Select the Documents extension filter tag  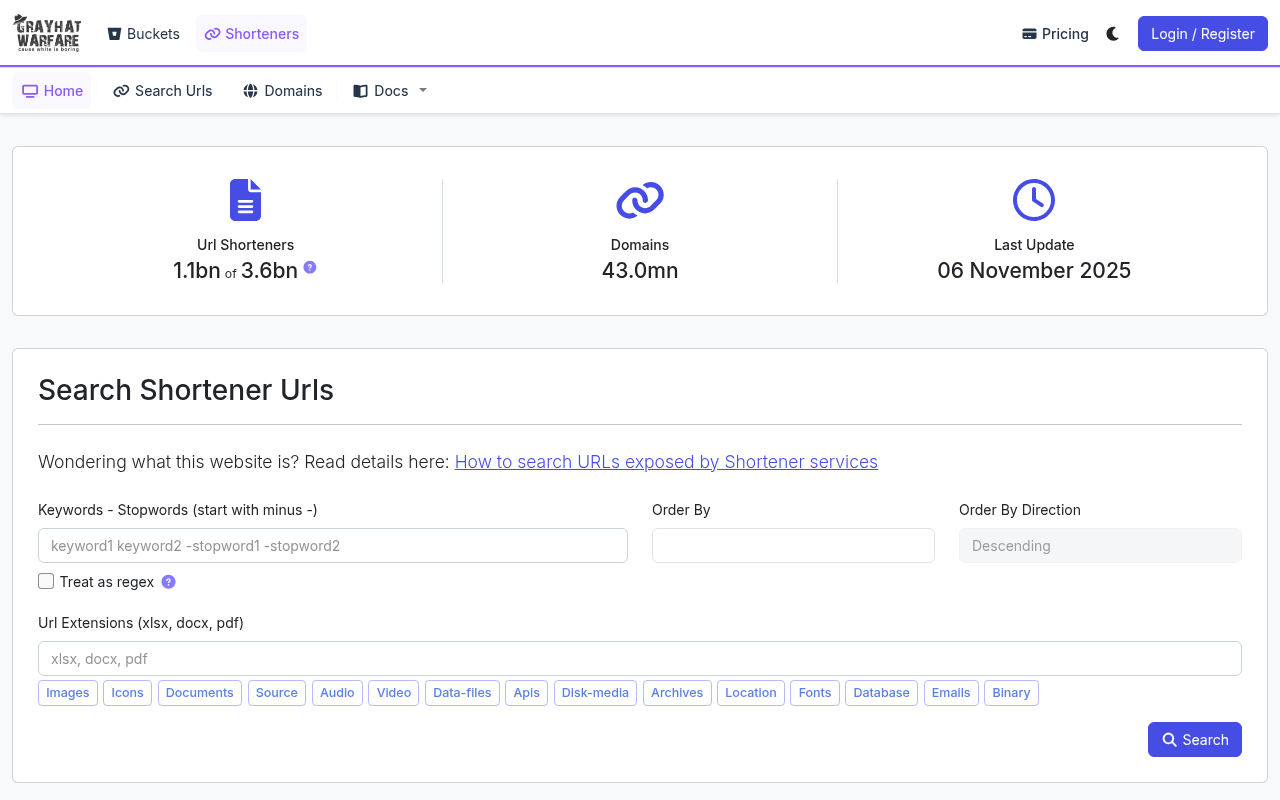(x=200, y=693)
